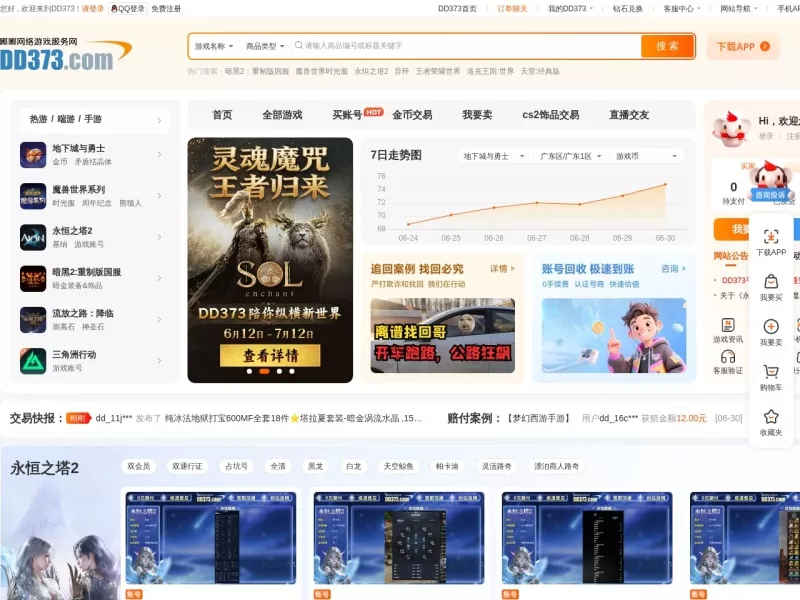Open the 永恒之塔2 AION icon
Viewport: 800px width, 600px height.
pyautogui.click(x=33, y=237)
